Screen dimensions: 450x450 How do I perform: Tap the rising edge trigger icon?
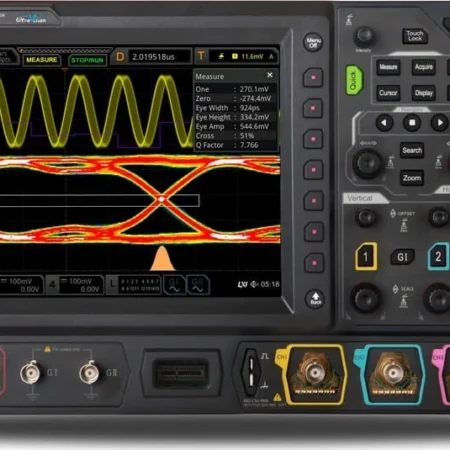(221, 56)
